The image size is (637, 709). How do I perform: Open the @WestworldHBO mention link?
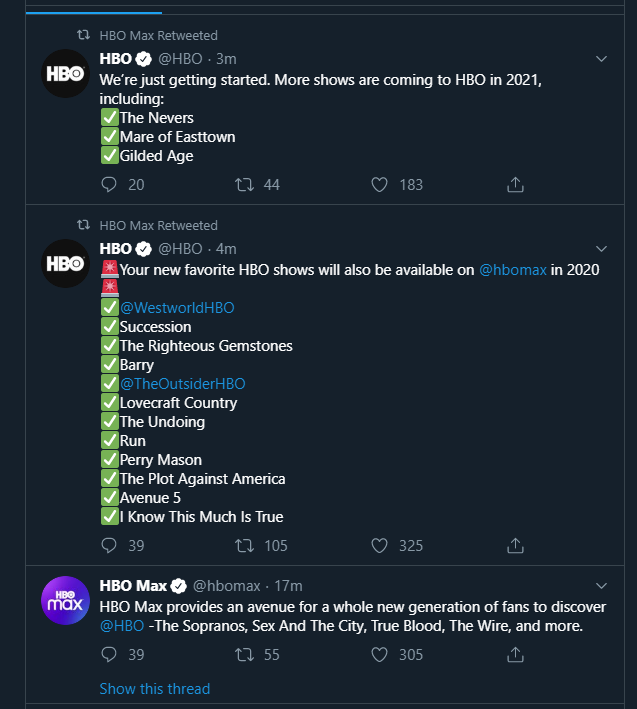coord(177,308)
